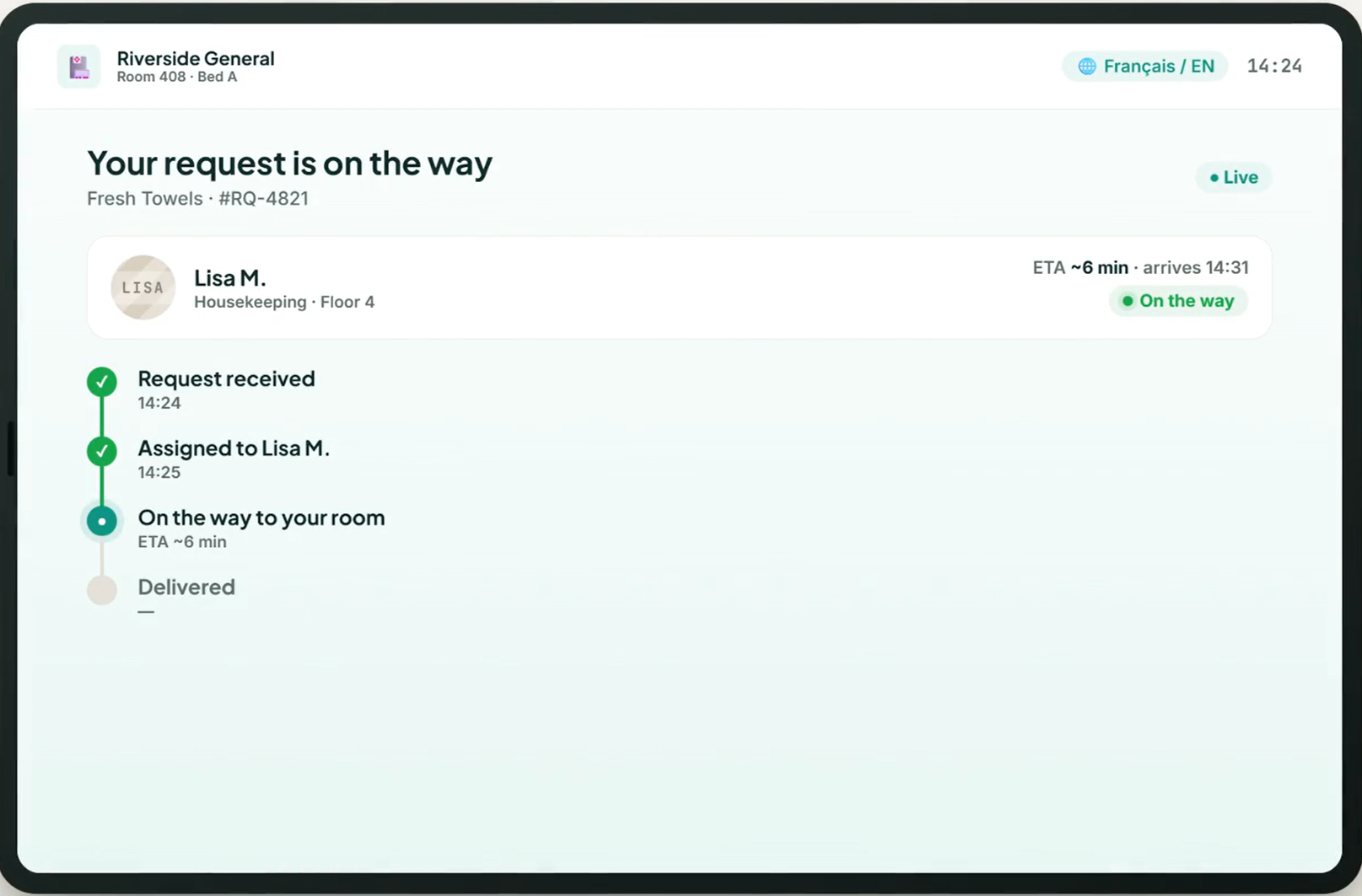Click 'Housekeeping · Floor 4' text

coord(284,302)
